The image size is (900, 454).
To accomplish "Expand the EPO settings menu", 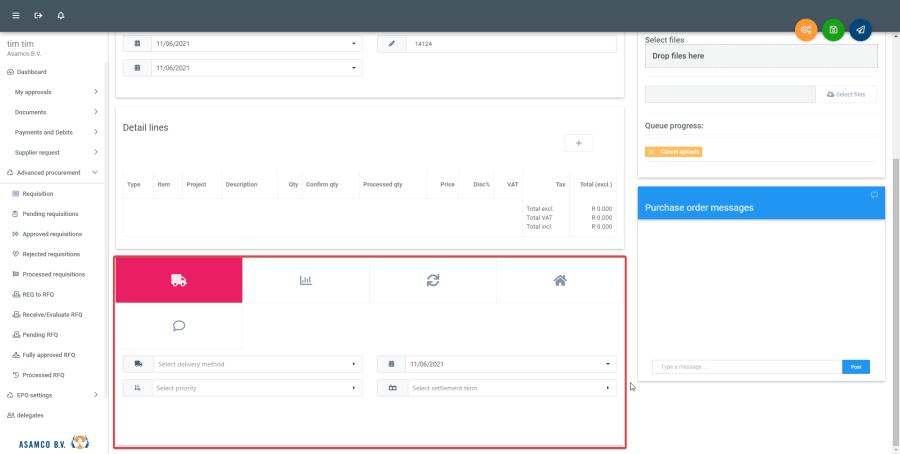I will 54,395.
